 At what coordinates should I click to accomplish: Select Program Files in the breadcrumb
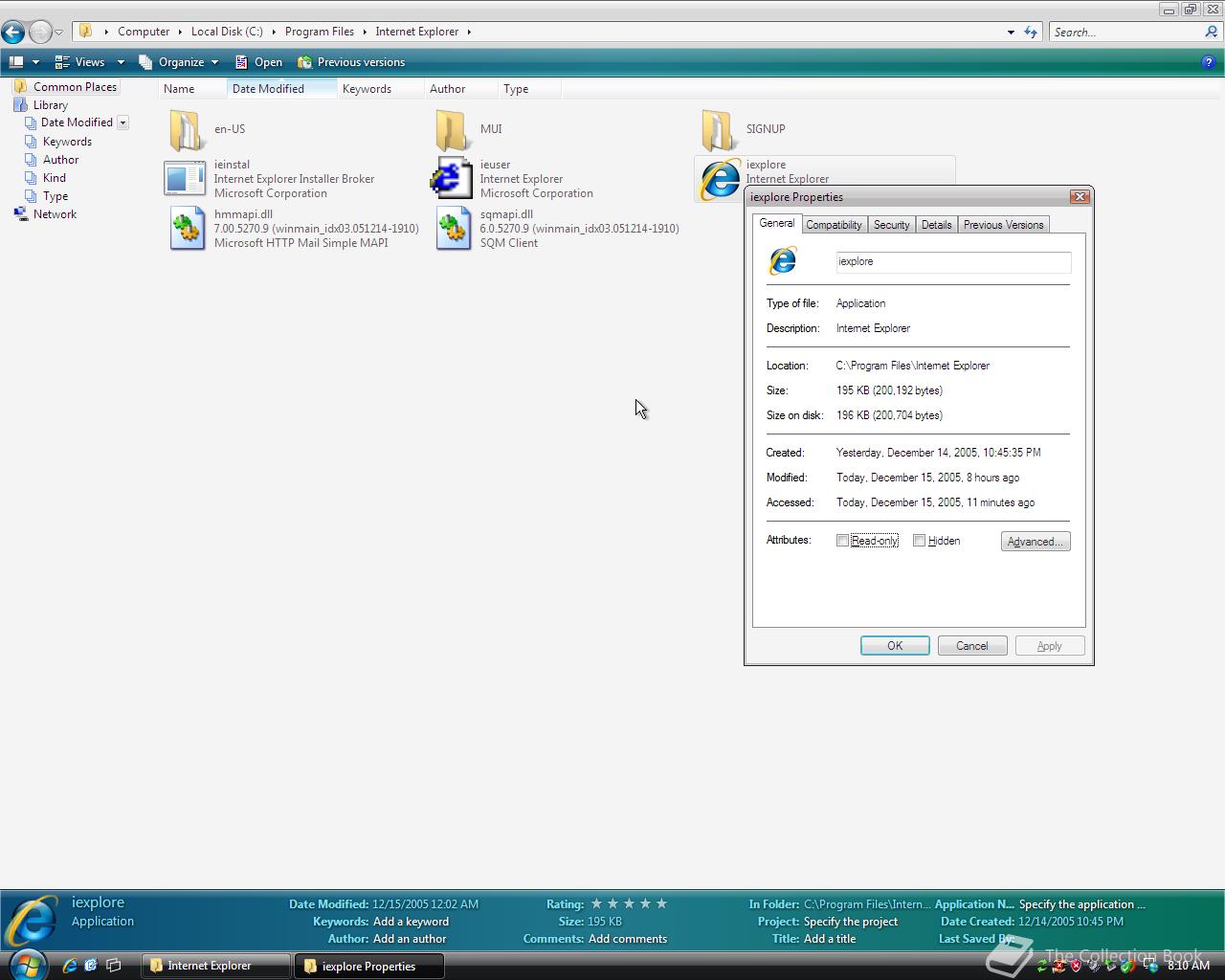pos(320,32)
